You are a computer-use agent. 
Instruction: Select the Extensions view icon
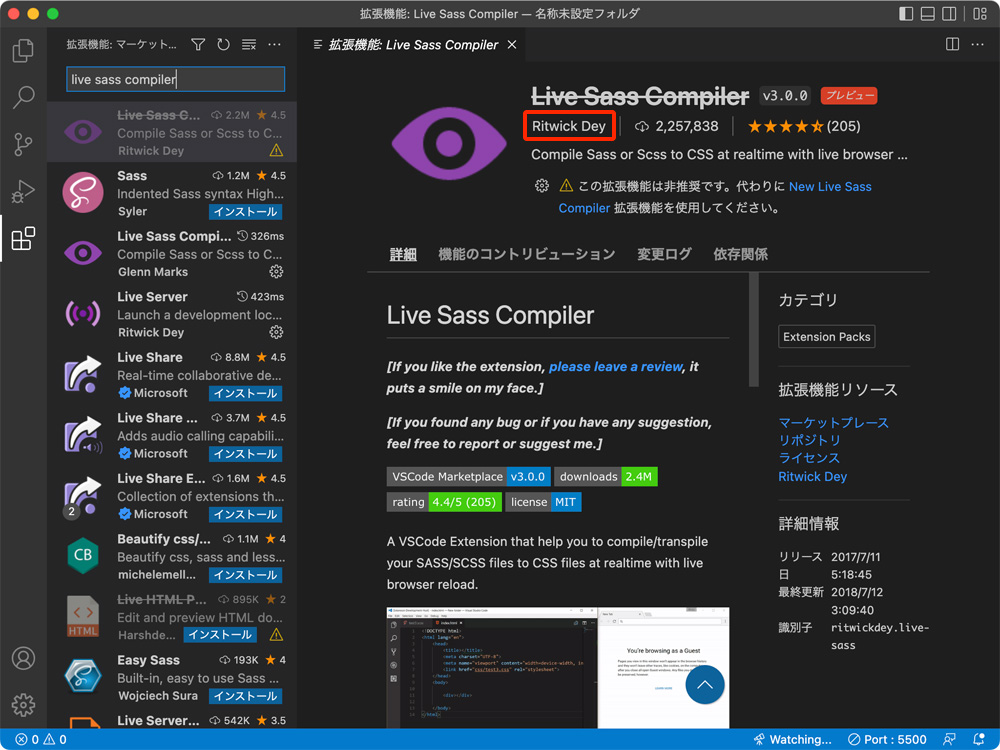pos(23,239)
